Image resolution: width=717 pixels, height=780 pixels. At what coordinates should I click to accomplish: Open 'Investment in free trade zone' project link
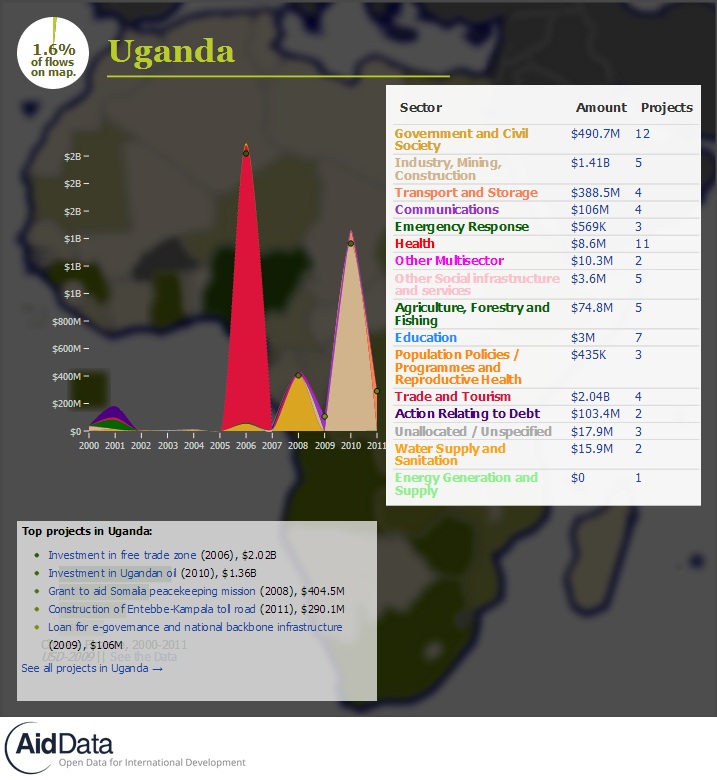[123, 554]
